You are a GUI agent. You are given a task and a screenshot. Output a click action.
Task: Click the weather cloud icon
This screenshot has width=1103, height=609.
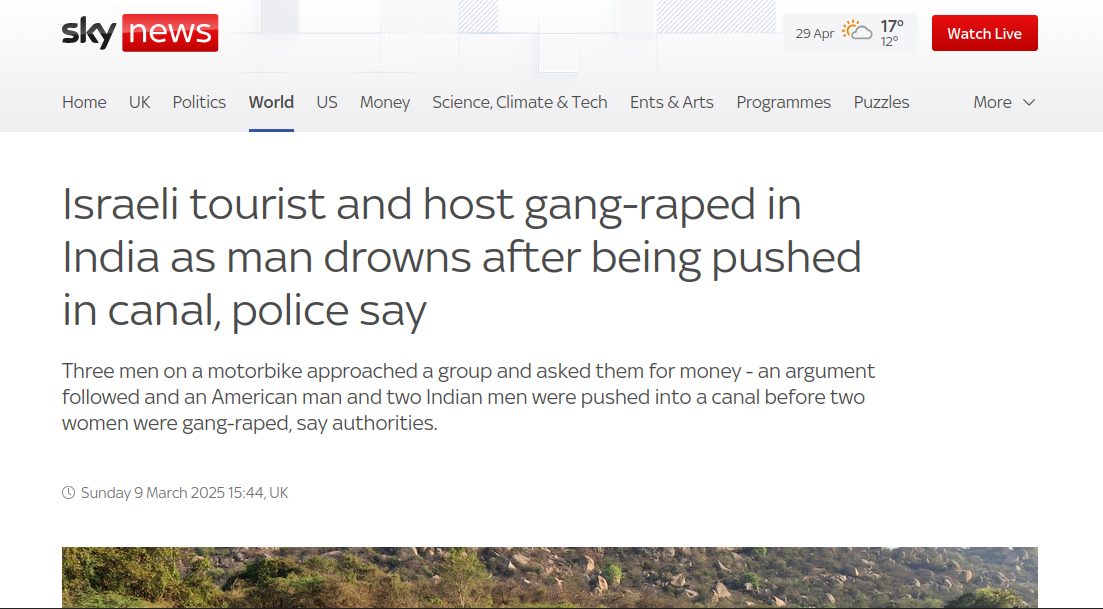point(857,31)
